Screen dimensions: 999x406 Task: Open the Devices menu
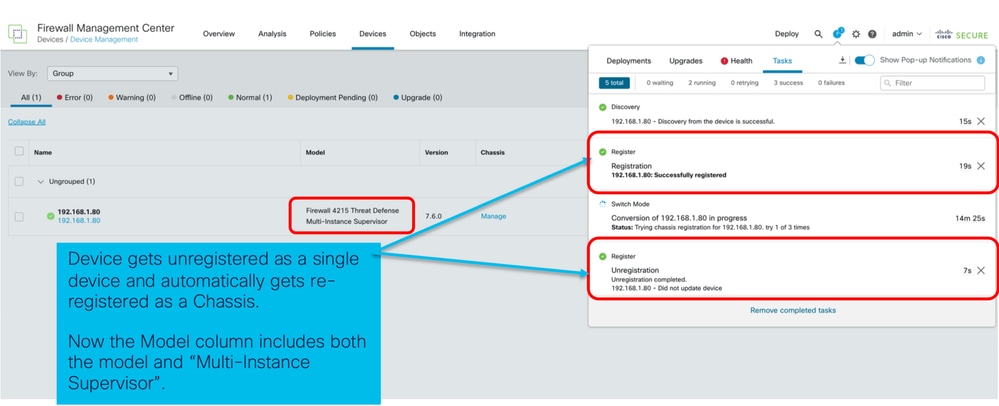[x=373, y=34]
